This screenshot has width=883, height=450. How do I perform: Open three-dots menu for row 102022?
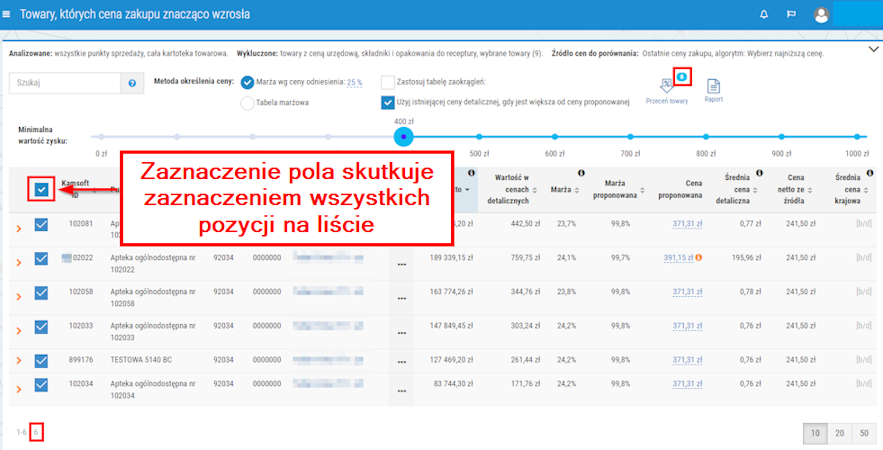pyautogui.click(x=402, y=265)
